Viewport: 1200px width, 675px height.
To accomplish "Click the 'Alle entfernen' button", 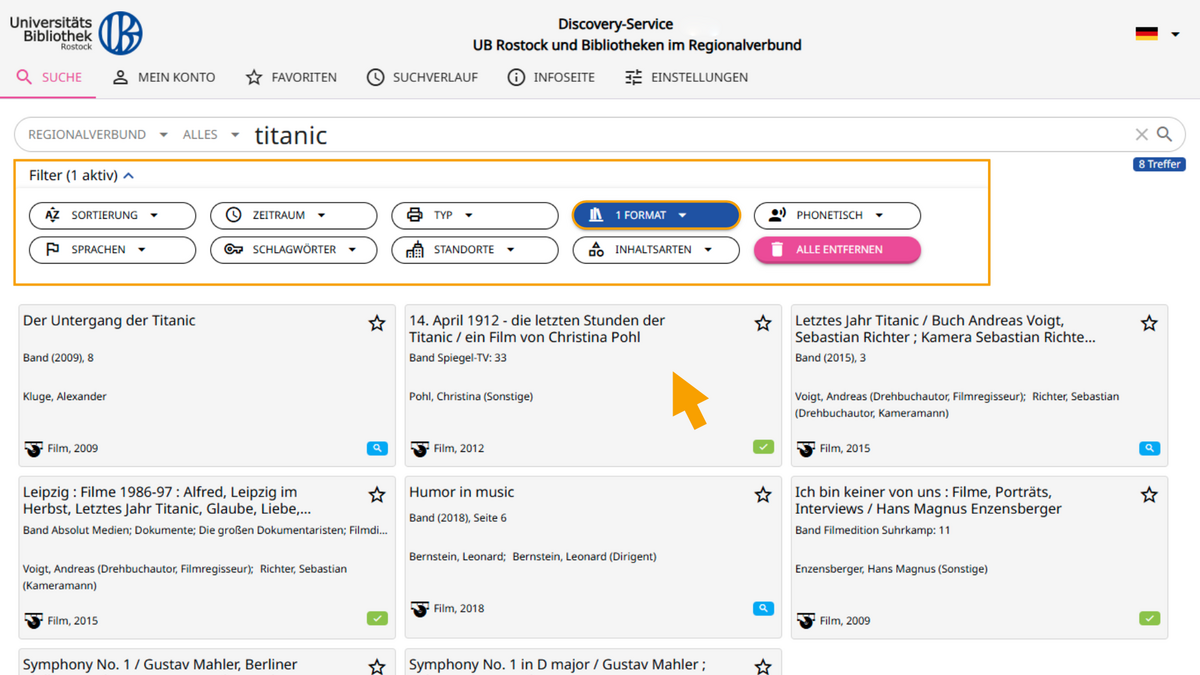I will point(837,250).
